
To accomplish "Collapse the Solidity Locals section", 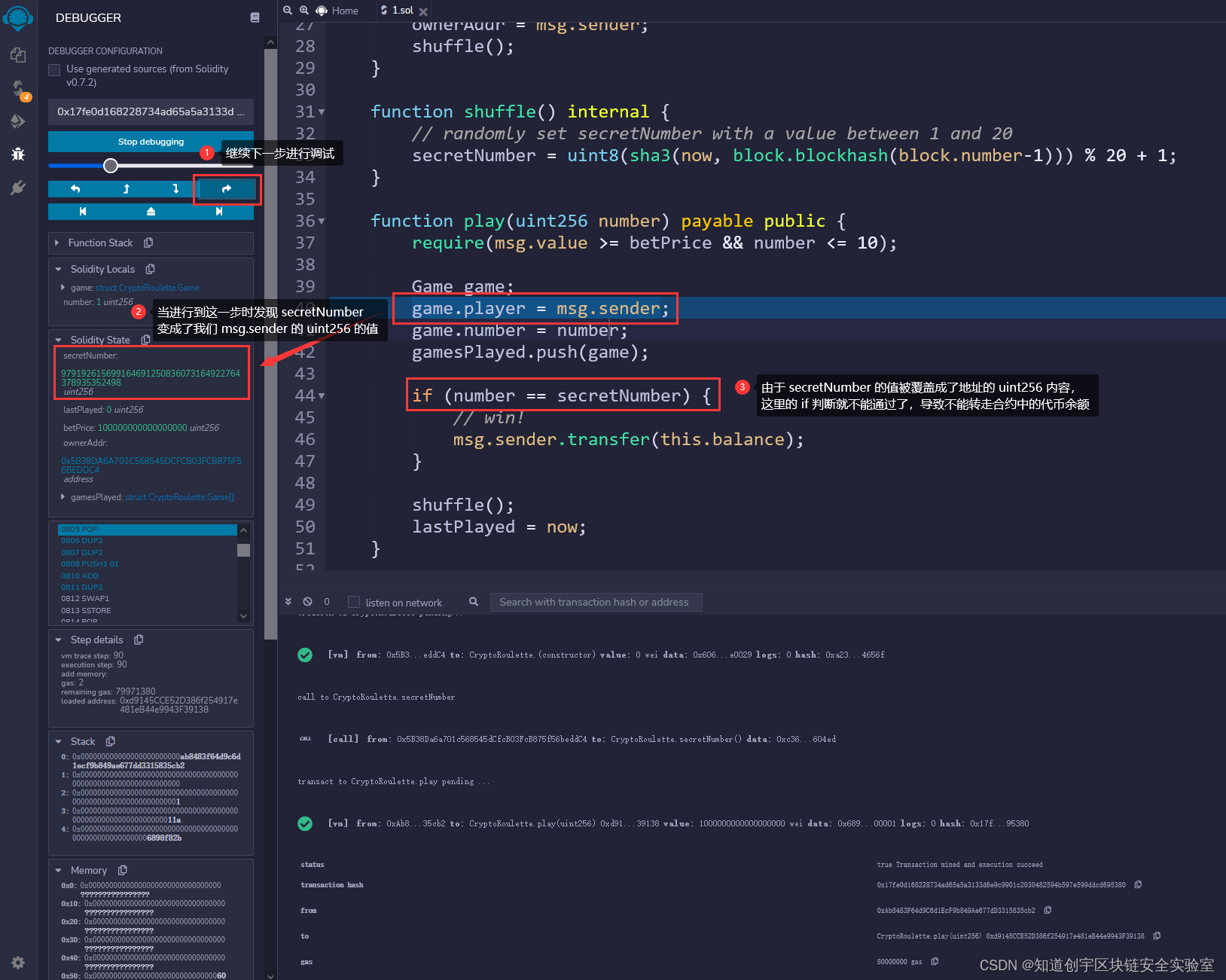I will tap(58, 269).
